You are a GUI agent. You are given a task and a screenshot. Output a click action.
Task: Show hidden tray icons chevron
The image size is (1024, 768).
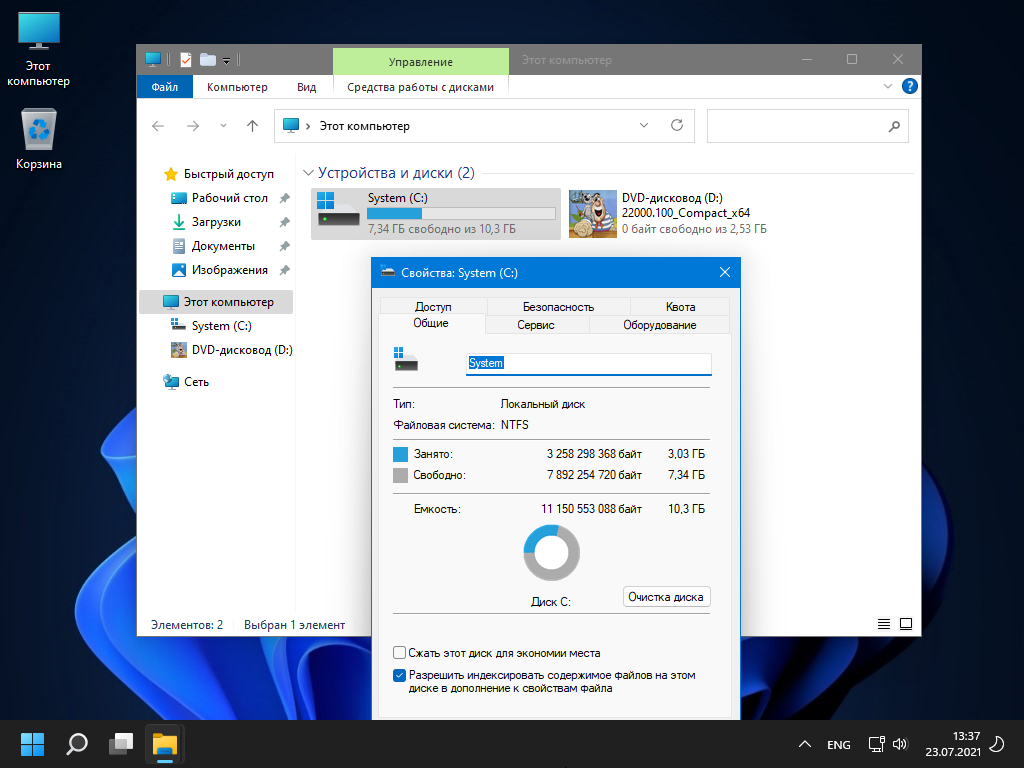[805, 744]
